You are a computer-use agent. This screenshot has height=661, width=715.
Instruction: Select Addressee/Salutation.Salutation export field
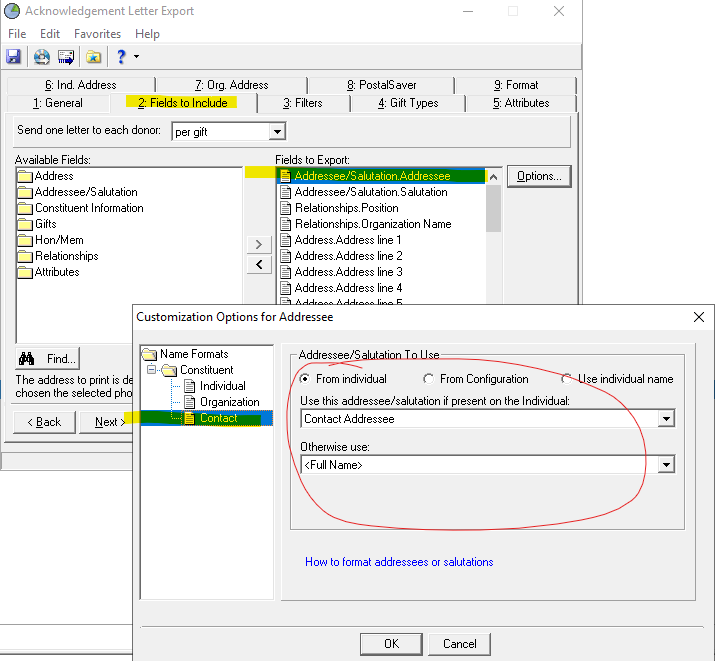[364, 192]
